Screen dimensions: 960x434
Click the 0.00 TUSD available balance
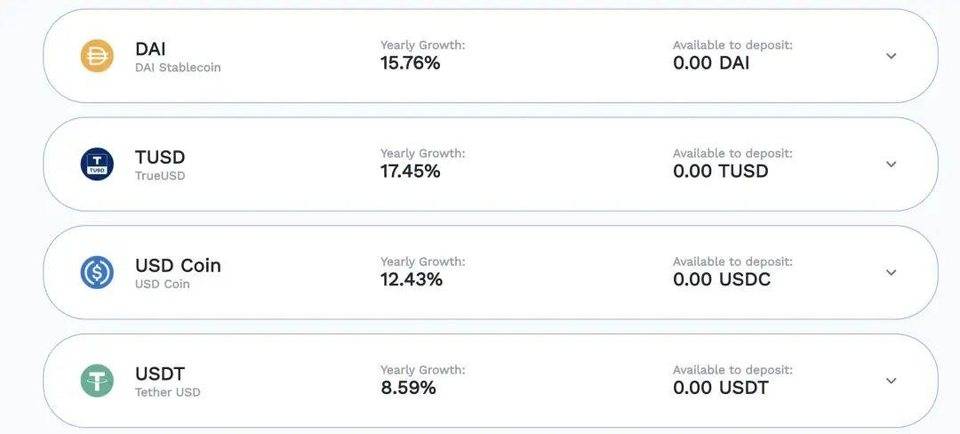[x=721, y=171]
